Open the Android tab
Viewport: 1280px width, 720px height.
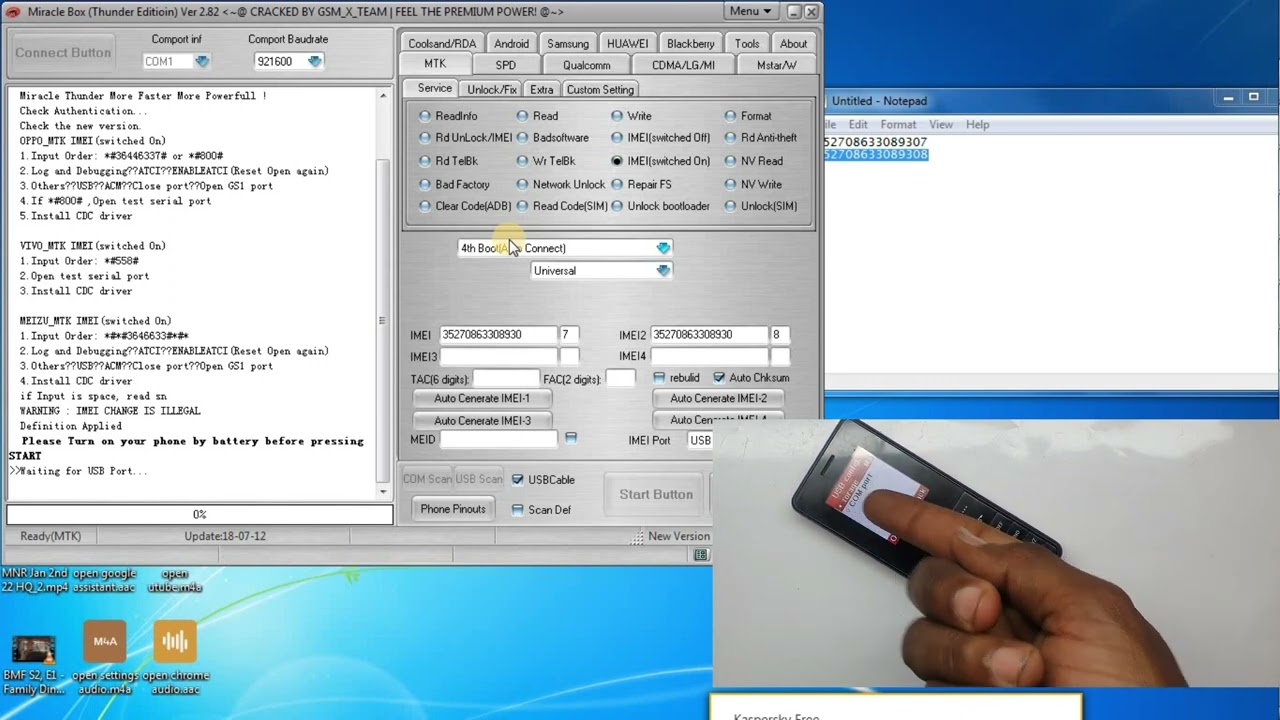(511, 43)
